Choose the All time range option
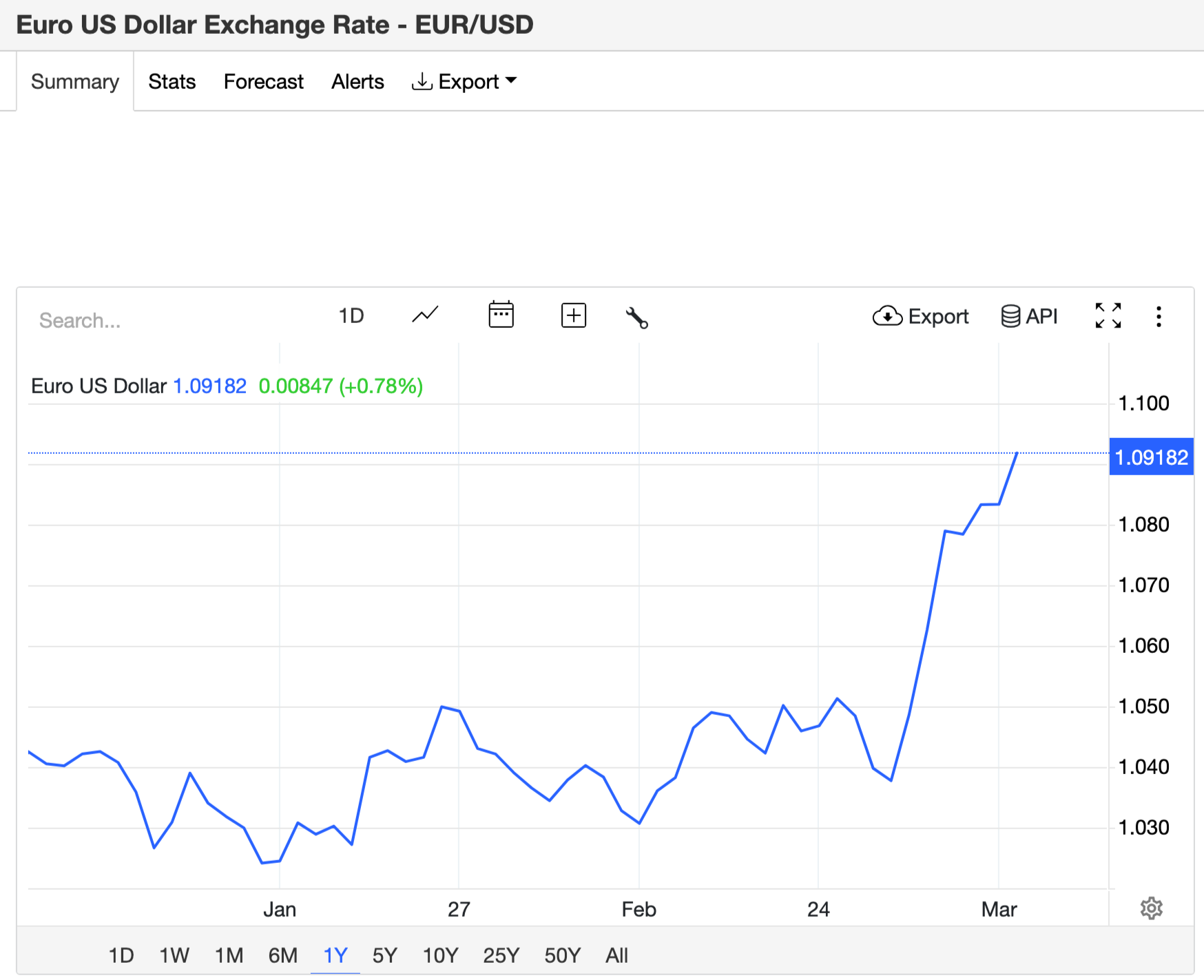 (x=616, y=955)
